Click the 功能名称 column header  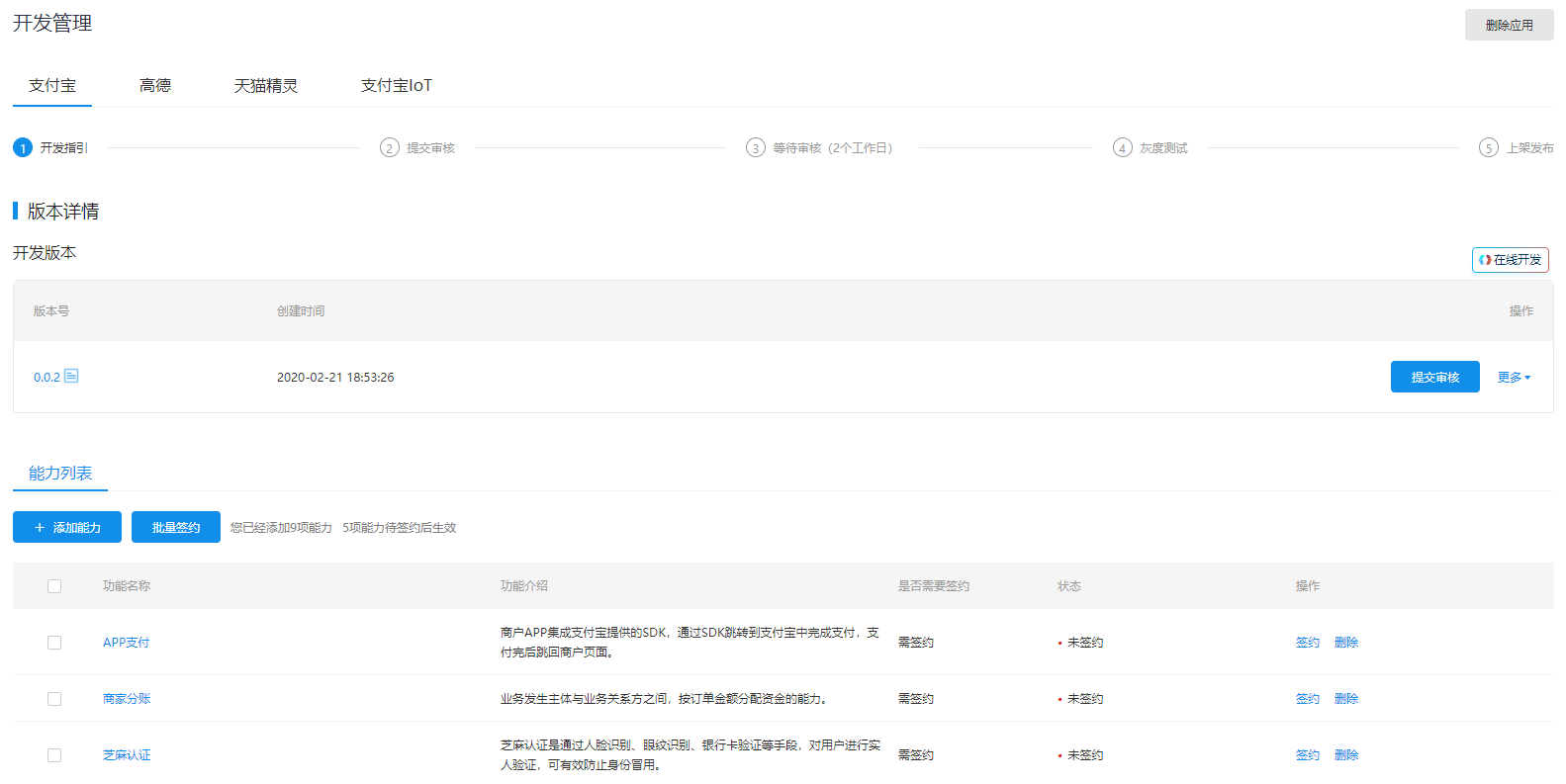(x=127, y=586)
